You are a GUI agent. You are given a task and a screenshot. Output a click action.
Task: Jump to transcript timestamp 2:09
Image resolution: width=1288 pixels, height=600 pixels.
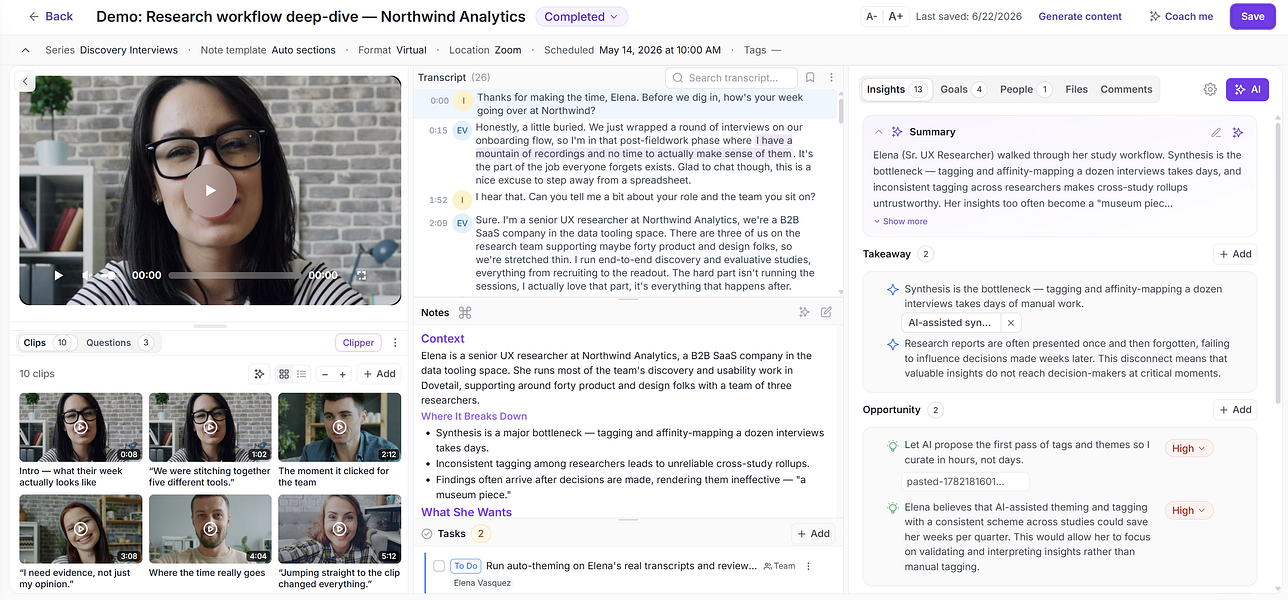coord(438,223)
